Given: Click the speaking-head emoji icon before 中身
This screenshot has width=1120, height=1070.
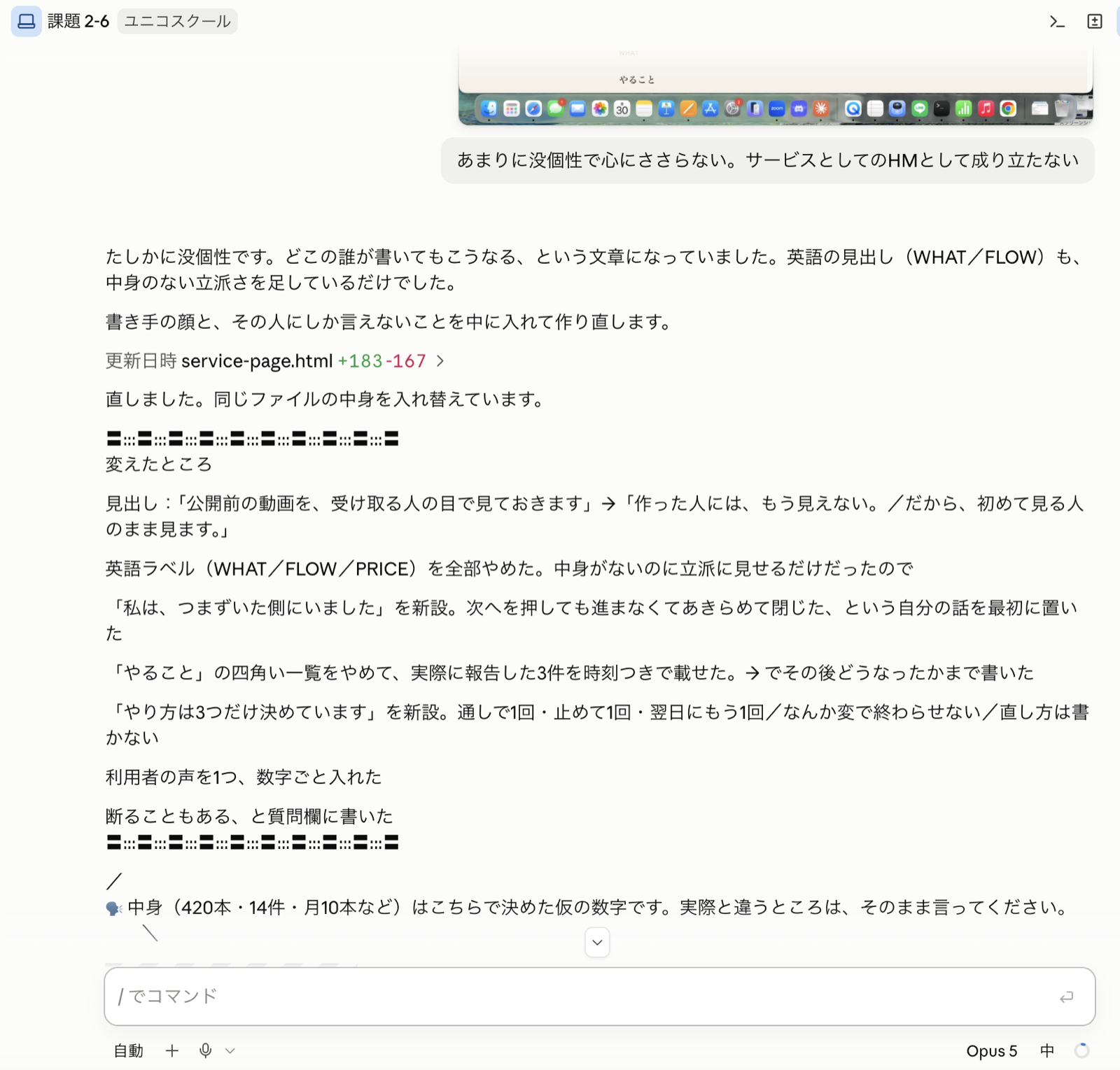Looking at the screenshot, I should pos(114,908).
